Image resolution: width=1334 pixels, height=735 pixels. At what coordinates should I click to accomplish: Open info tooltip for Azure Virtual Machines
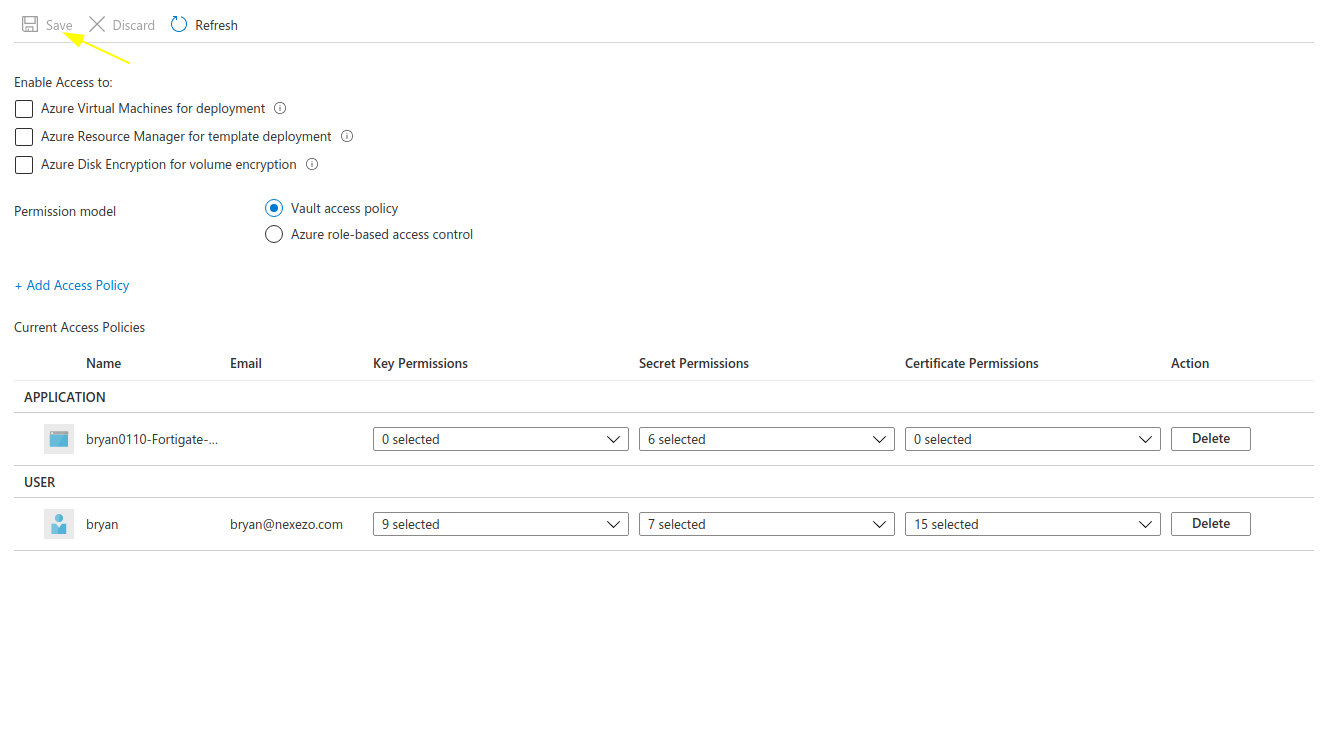coord(280,108)
